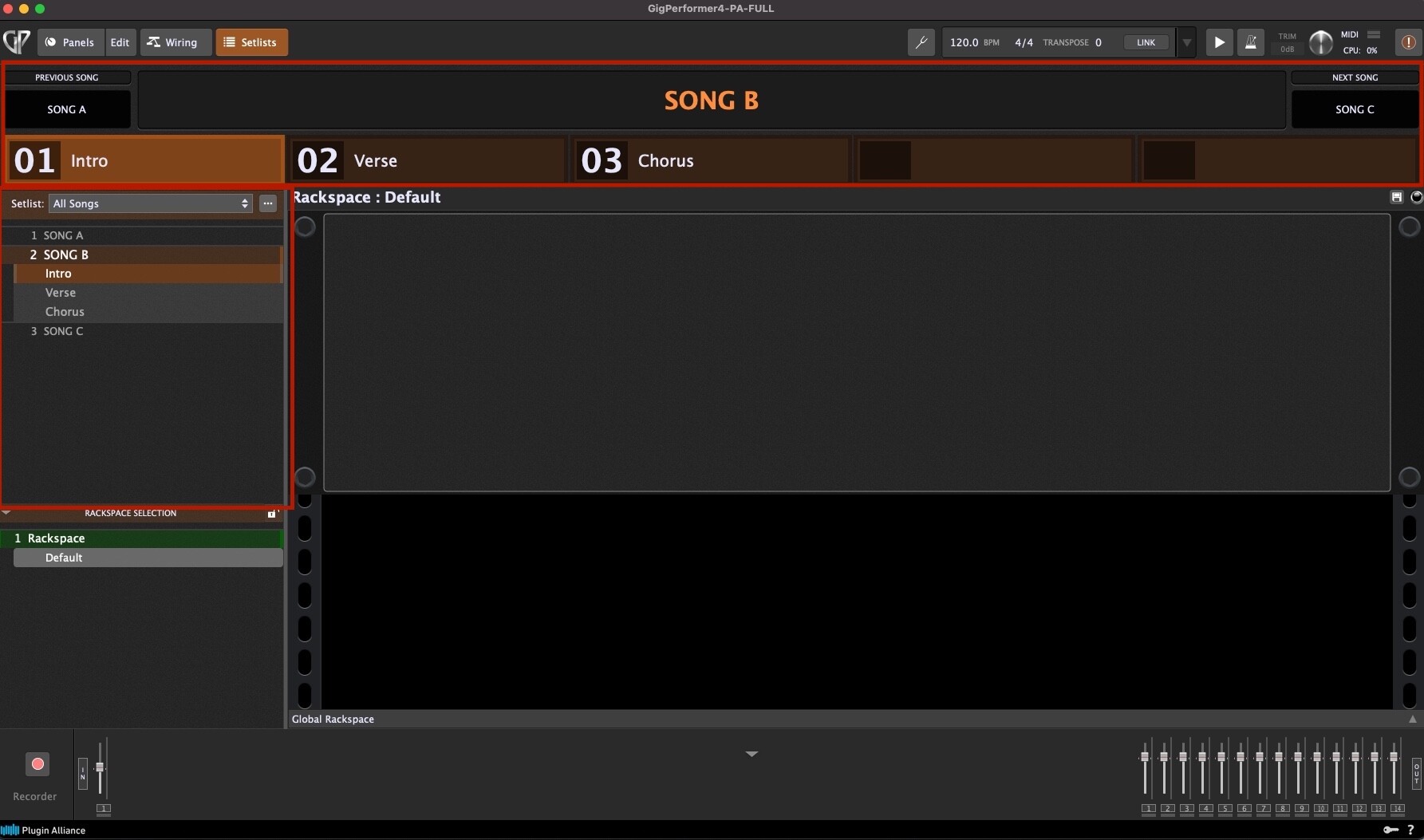The width and height of the screenshot is (1424, 840).
Task: Click the red alert panic icon
Action: point(1408,42)
